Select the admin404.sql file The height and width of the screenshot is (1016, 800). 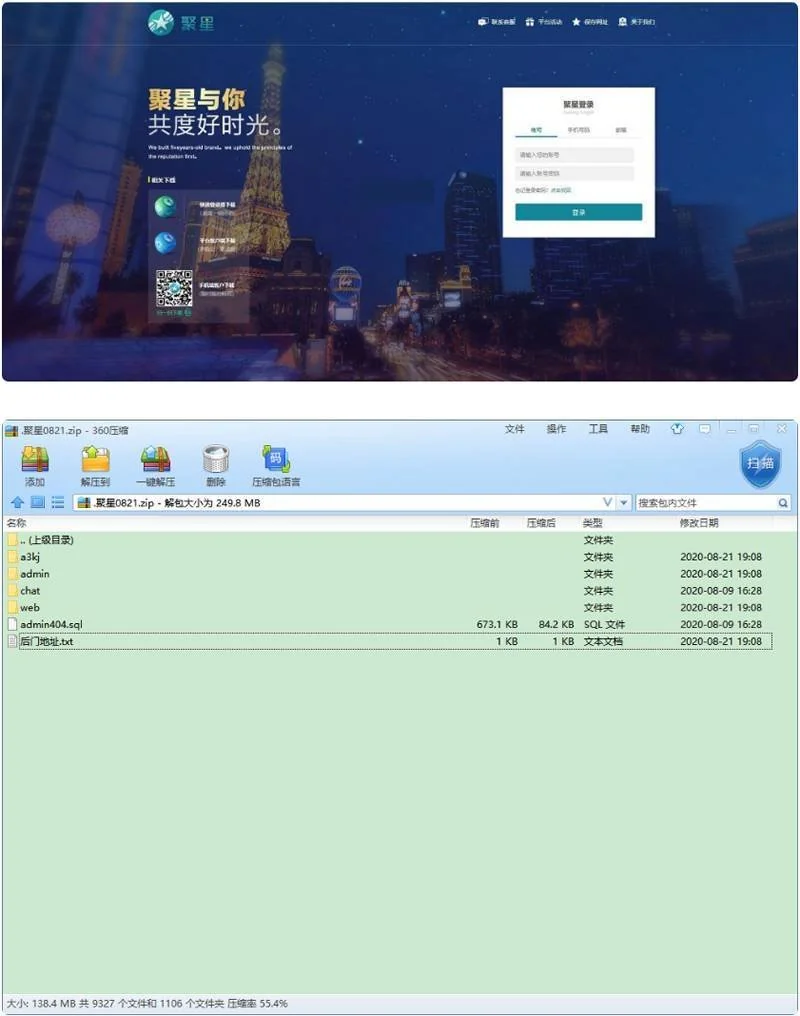[50, 625]
